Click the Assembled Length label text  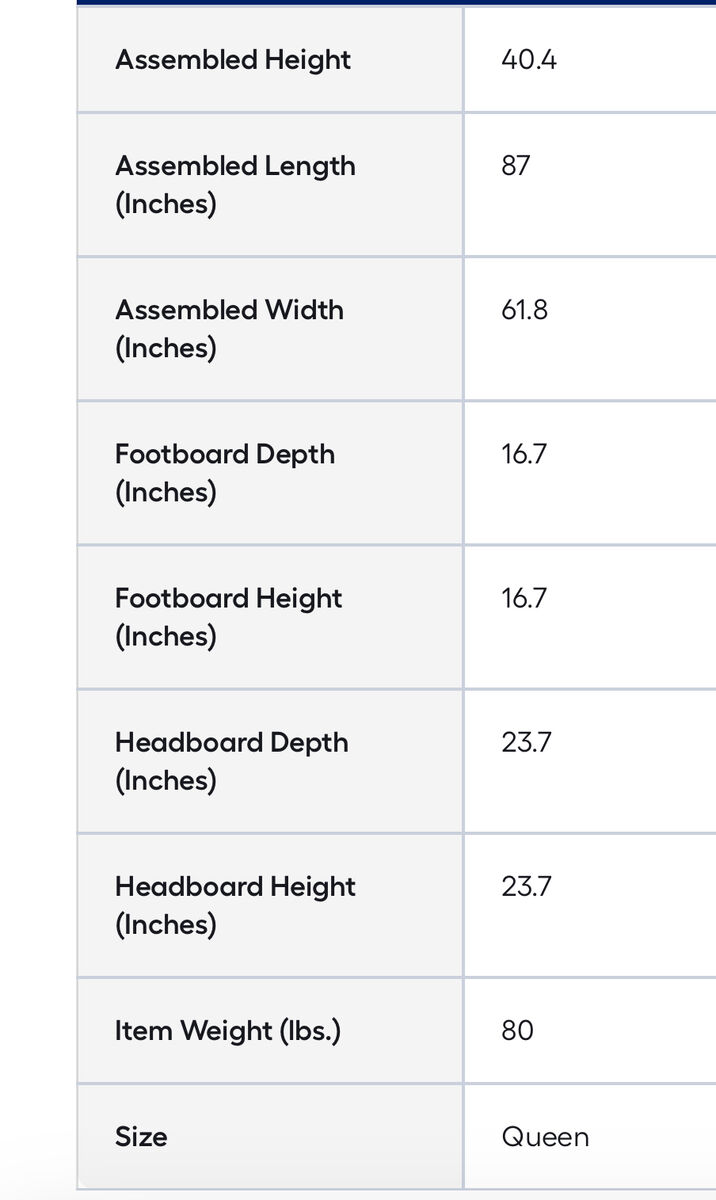[235, 166]
